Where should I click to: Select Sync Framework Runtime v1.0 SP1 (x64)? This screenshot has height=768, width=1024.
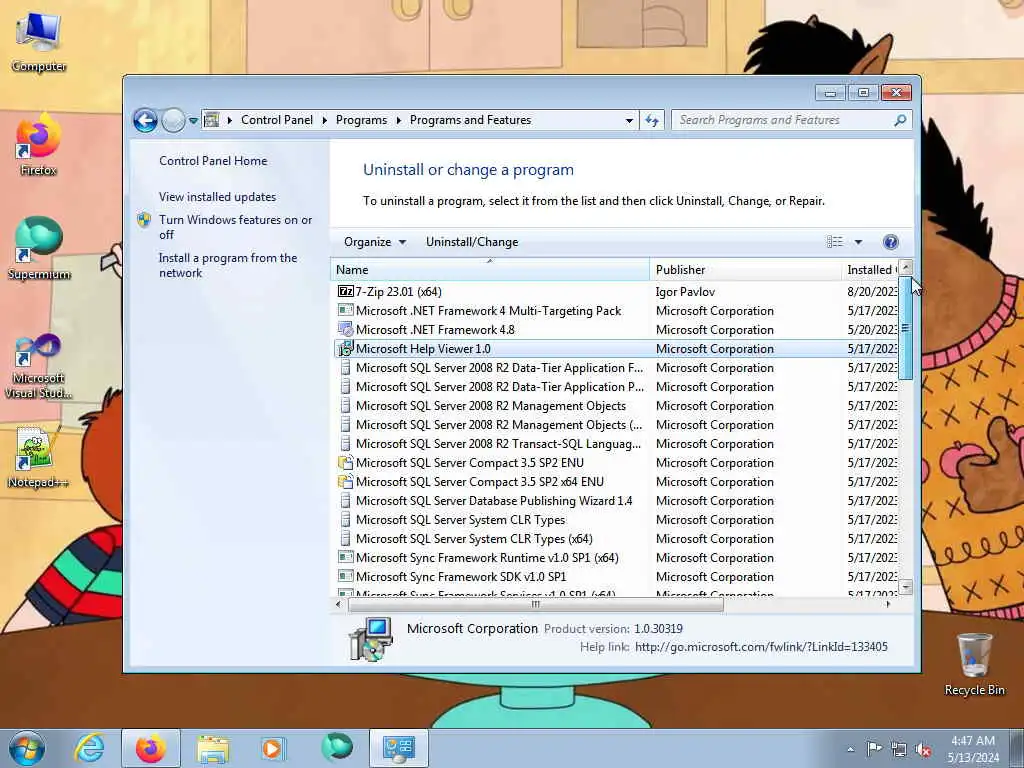[x=616, y=558]
